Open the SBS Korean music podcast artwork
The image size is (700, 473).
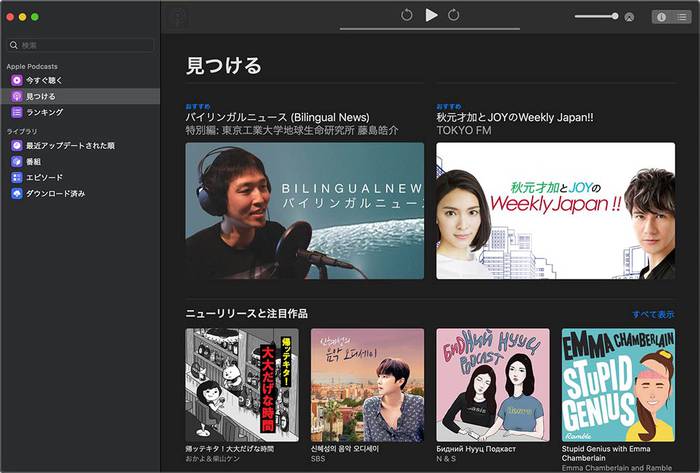coord(367,385)
